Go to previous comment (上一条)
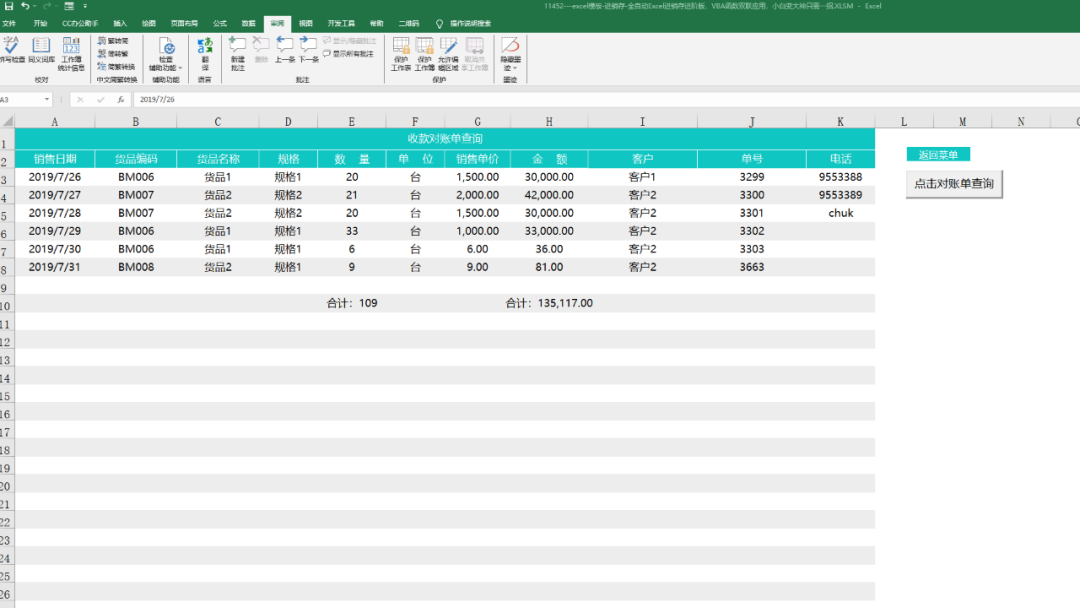This screenshot has width=1080, height=608. click(284, 51)
